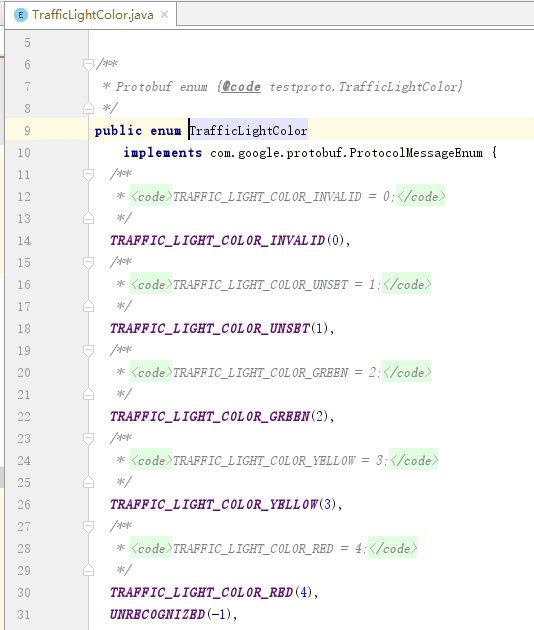Click fold end marker at line 17
Screen dimensions: 534x630
pos(88,306)
